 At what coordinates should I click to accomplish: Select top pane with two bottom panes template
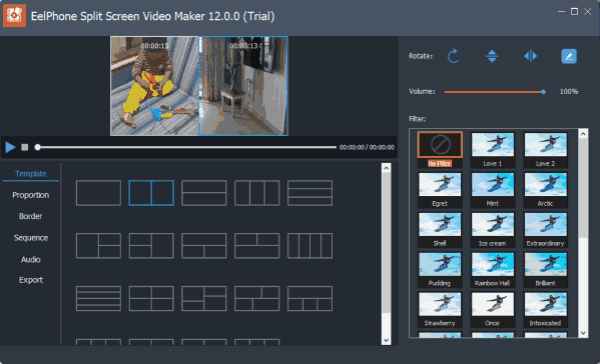point(204,246)
